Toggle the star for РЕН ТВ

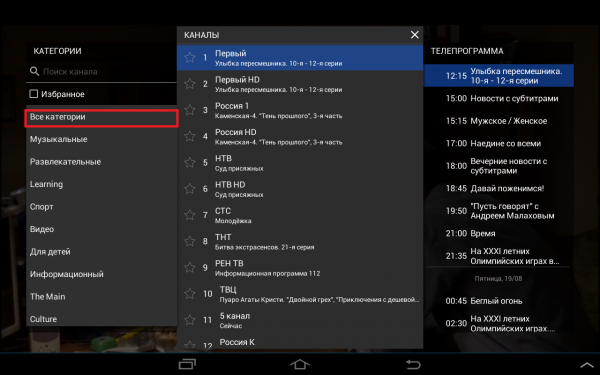click(x=190, y=267)
